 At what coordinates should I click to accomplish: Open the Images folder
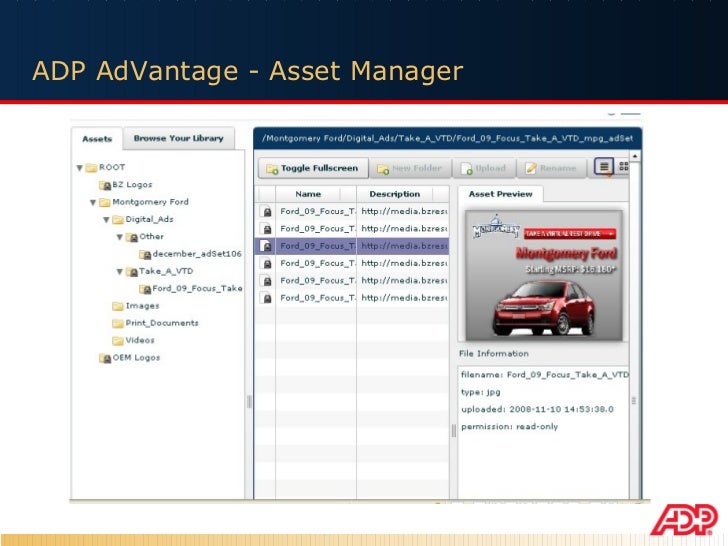click(x=136, y=306)
